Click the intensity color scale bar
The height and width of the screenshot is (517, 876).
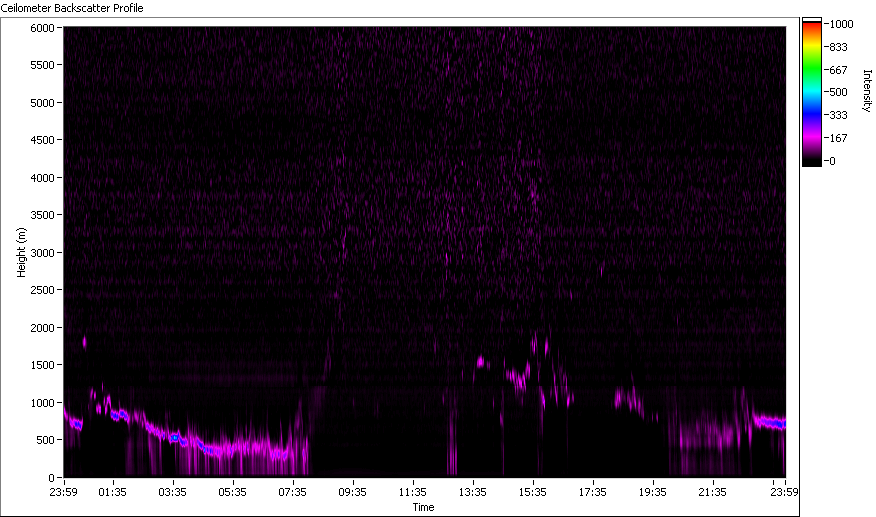[812, 92]
